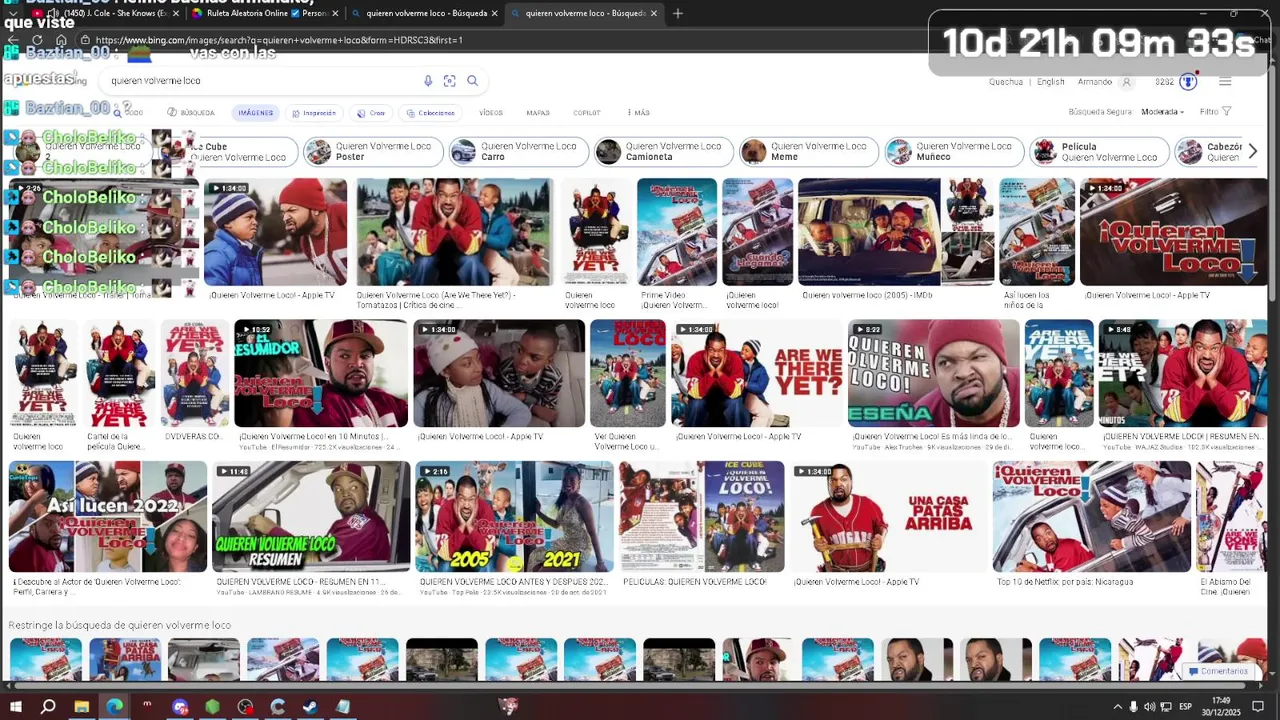Open the notification center icon
Image resolution: width=1280 pixels, height=720 pixels.
coord(1257,707)
